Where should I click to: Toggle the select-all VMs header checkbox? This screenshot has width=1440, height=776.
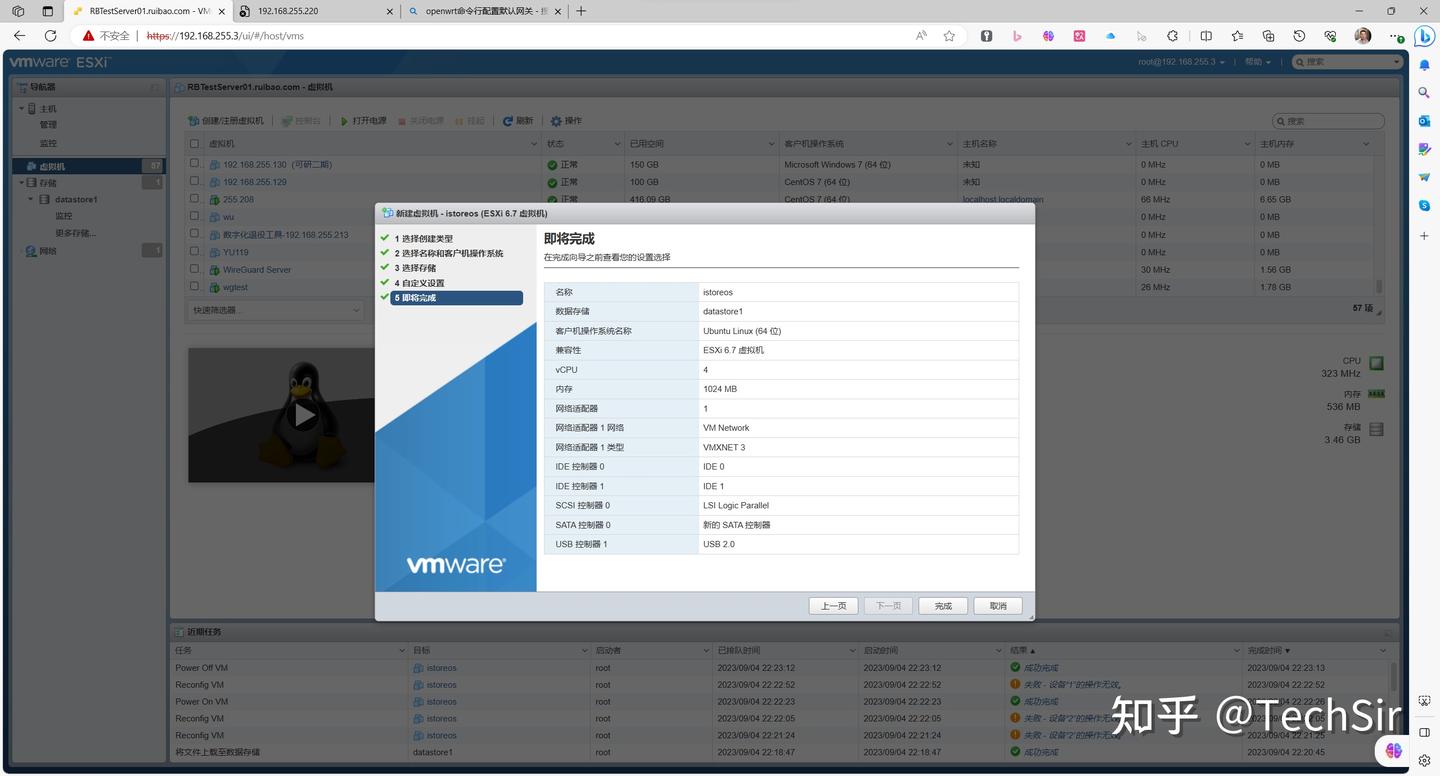(195, 144)
